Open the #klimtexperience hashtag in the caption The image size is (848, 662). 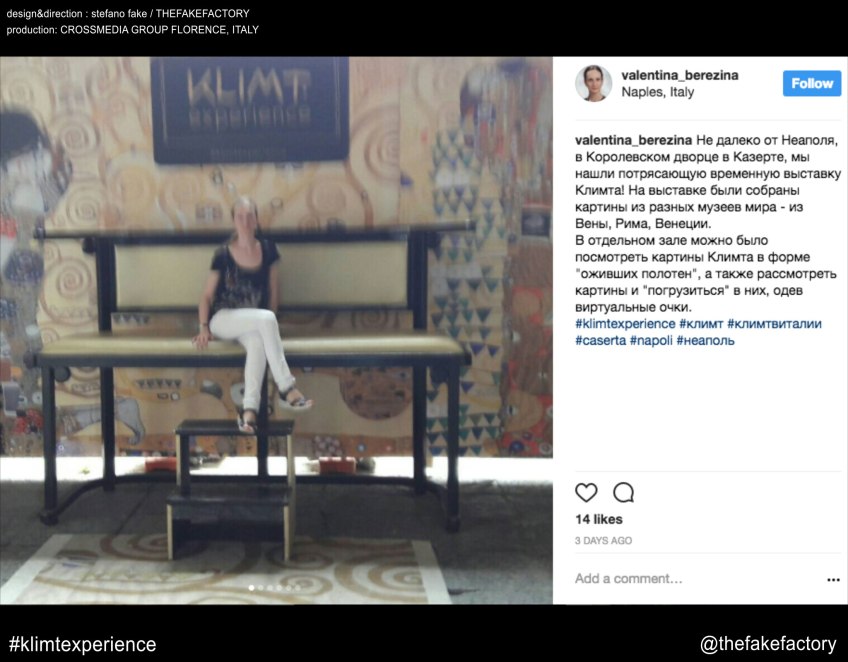pyautogui.click(x=625, y=323)
